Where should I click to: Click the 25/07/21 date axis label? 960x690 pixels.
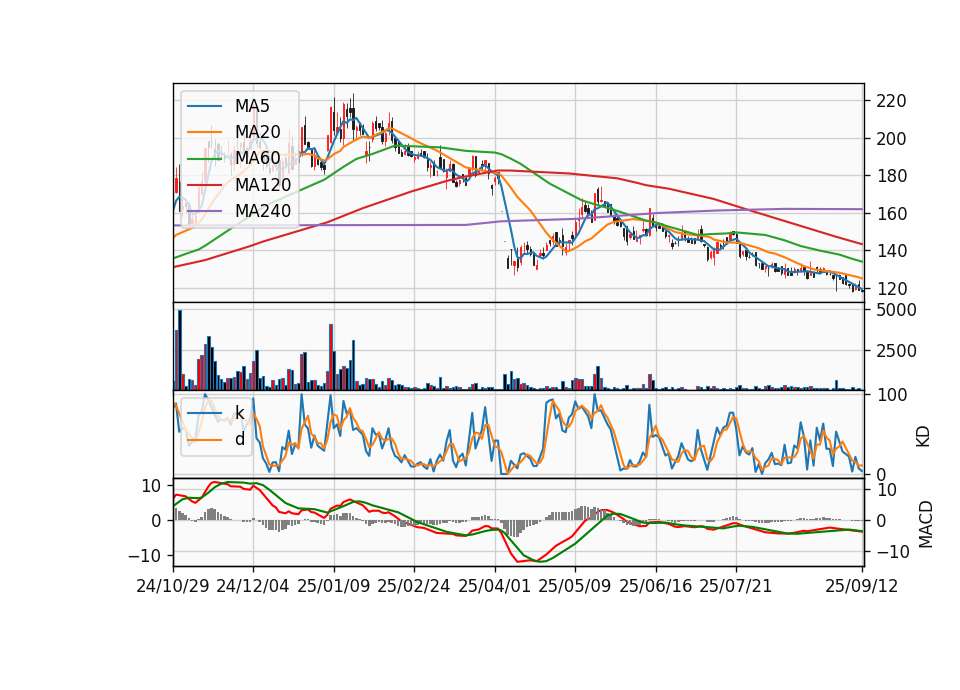[736, 586]
